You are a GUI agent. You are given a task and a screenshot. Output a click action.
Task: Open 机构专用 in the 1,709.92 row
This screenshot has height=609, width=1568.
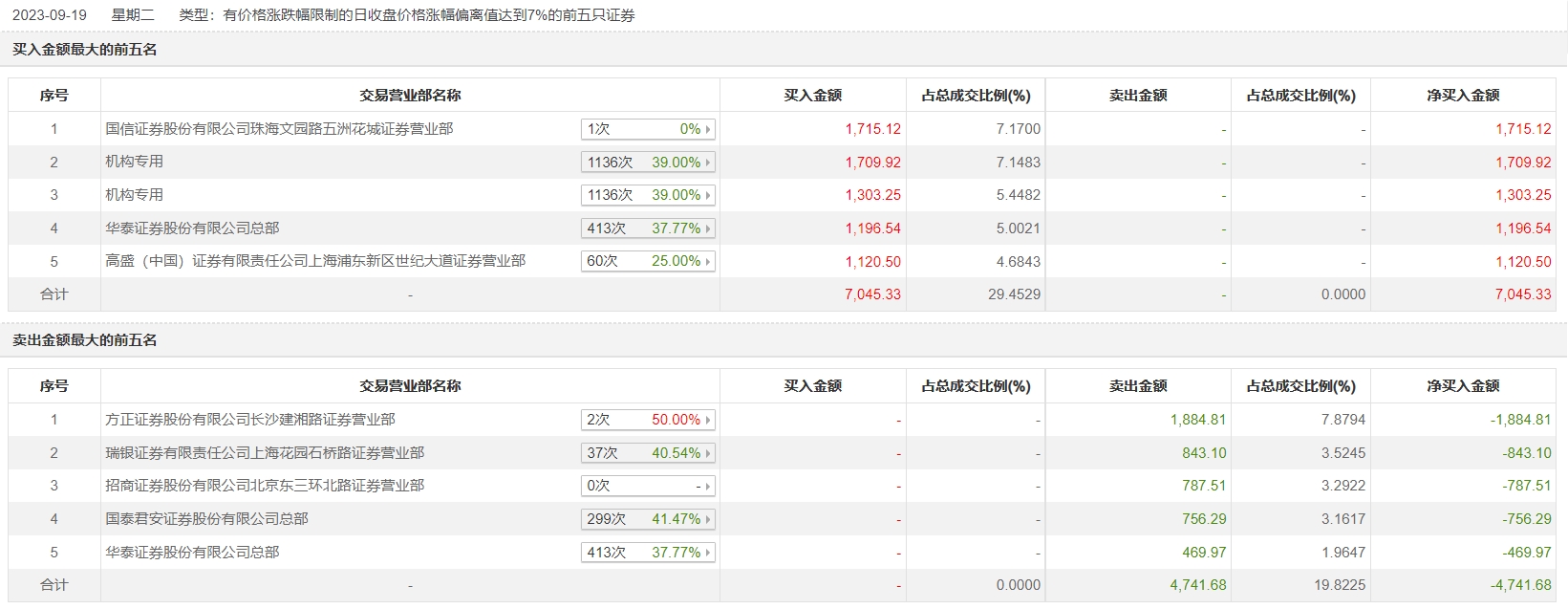134,163
